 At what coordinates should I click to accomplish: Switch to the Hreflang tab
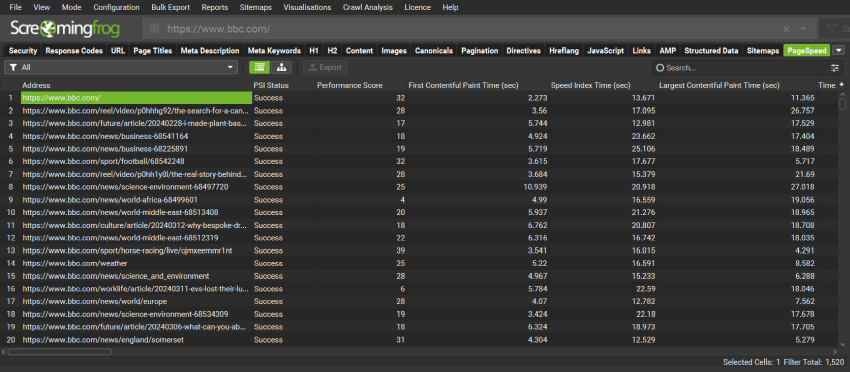tap(564, 50)
